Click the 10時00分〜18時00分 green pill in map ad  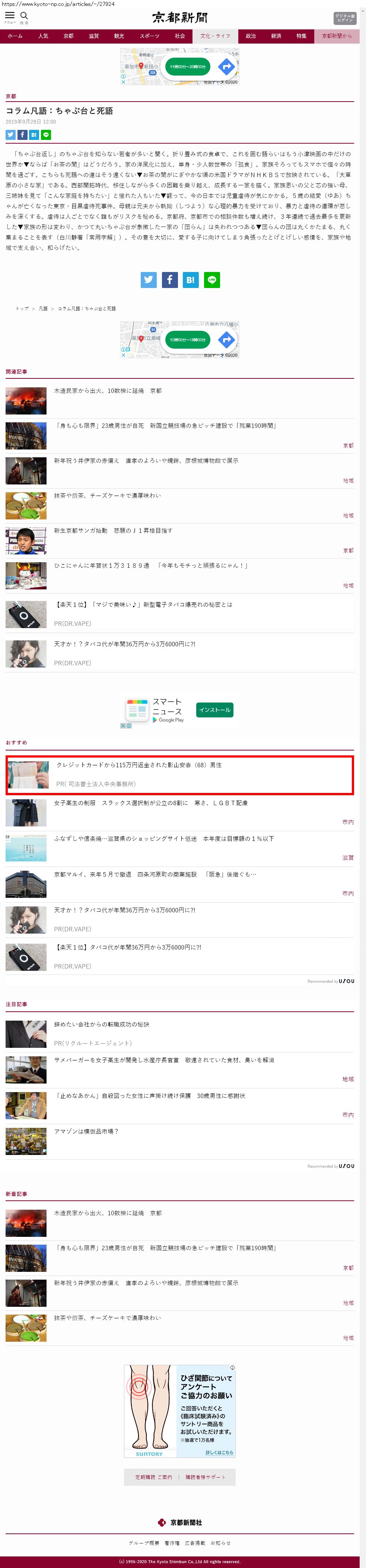[188, 340]
